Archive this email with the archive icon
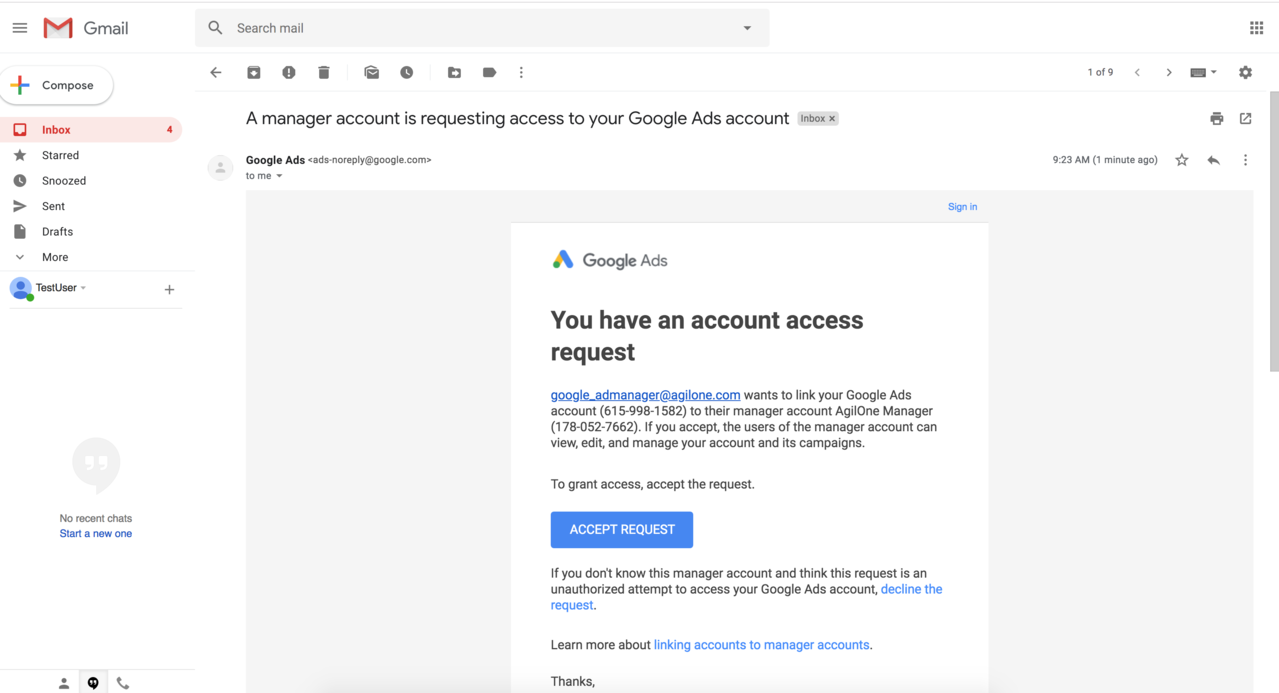The width and height of the screenshot is (1279, 693). [254, 73]
